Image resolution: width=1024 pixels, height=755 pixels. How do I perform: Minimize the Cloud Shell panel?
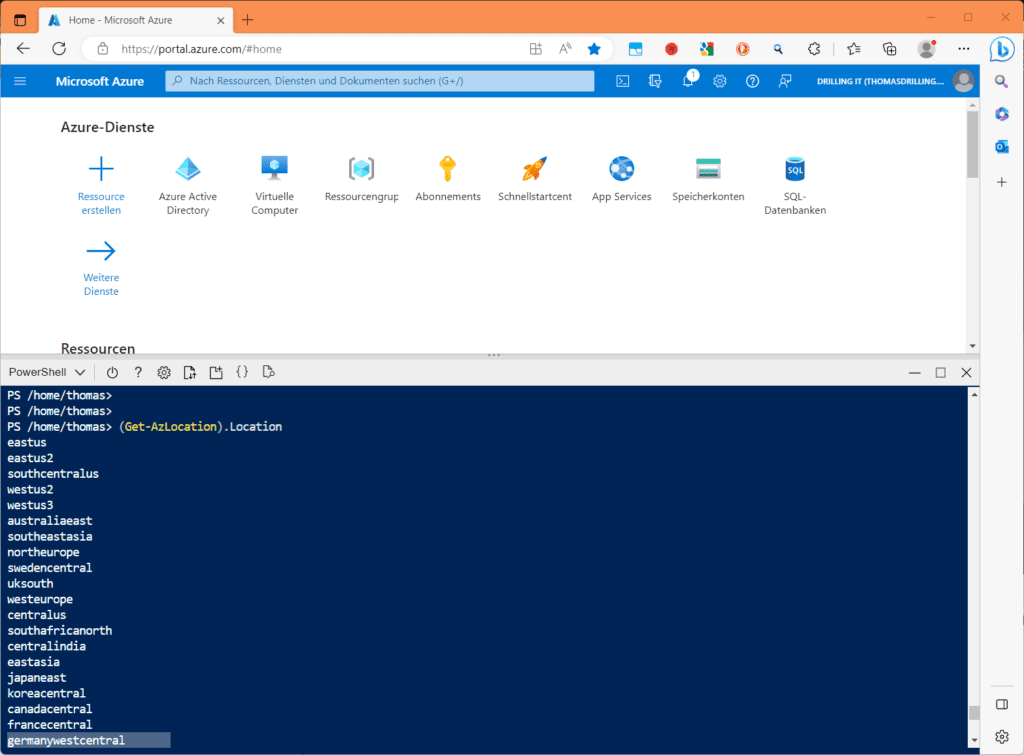click(914, 372)
